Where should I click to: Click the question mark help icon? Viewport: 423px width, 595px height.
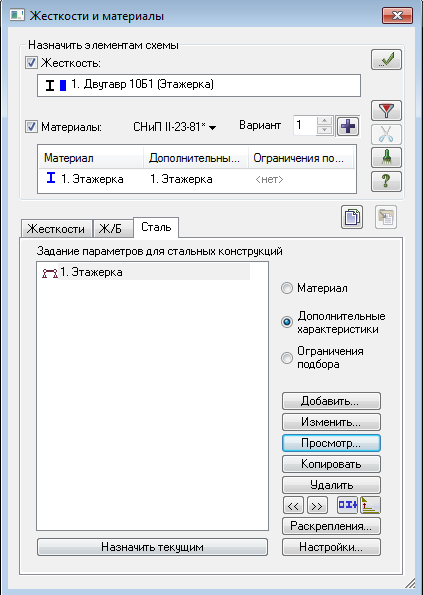click(x=386, y=181)
